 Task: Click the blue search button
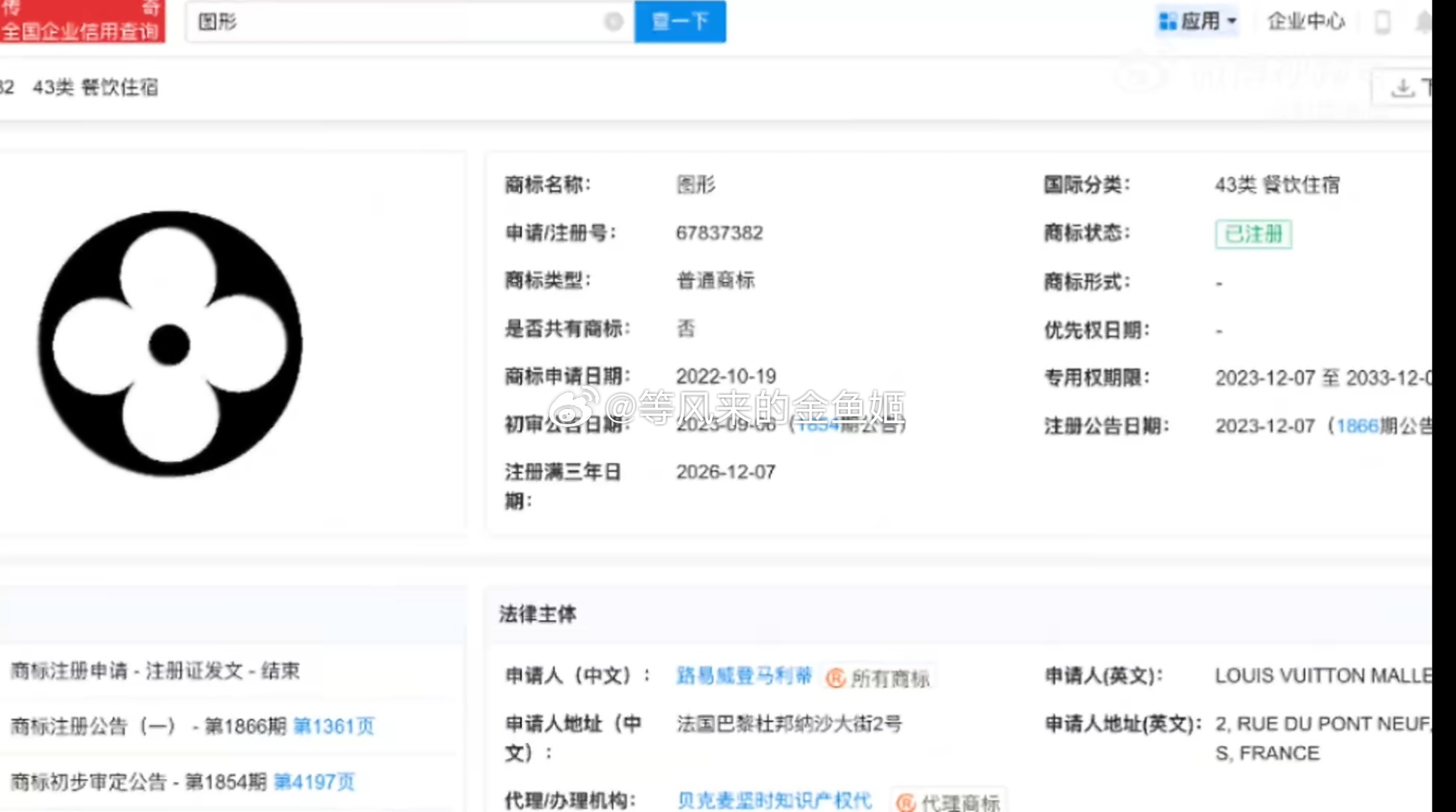click(680, 21)
